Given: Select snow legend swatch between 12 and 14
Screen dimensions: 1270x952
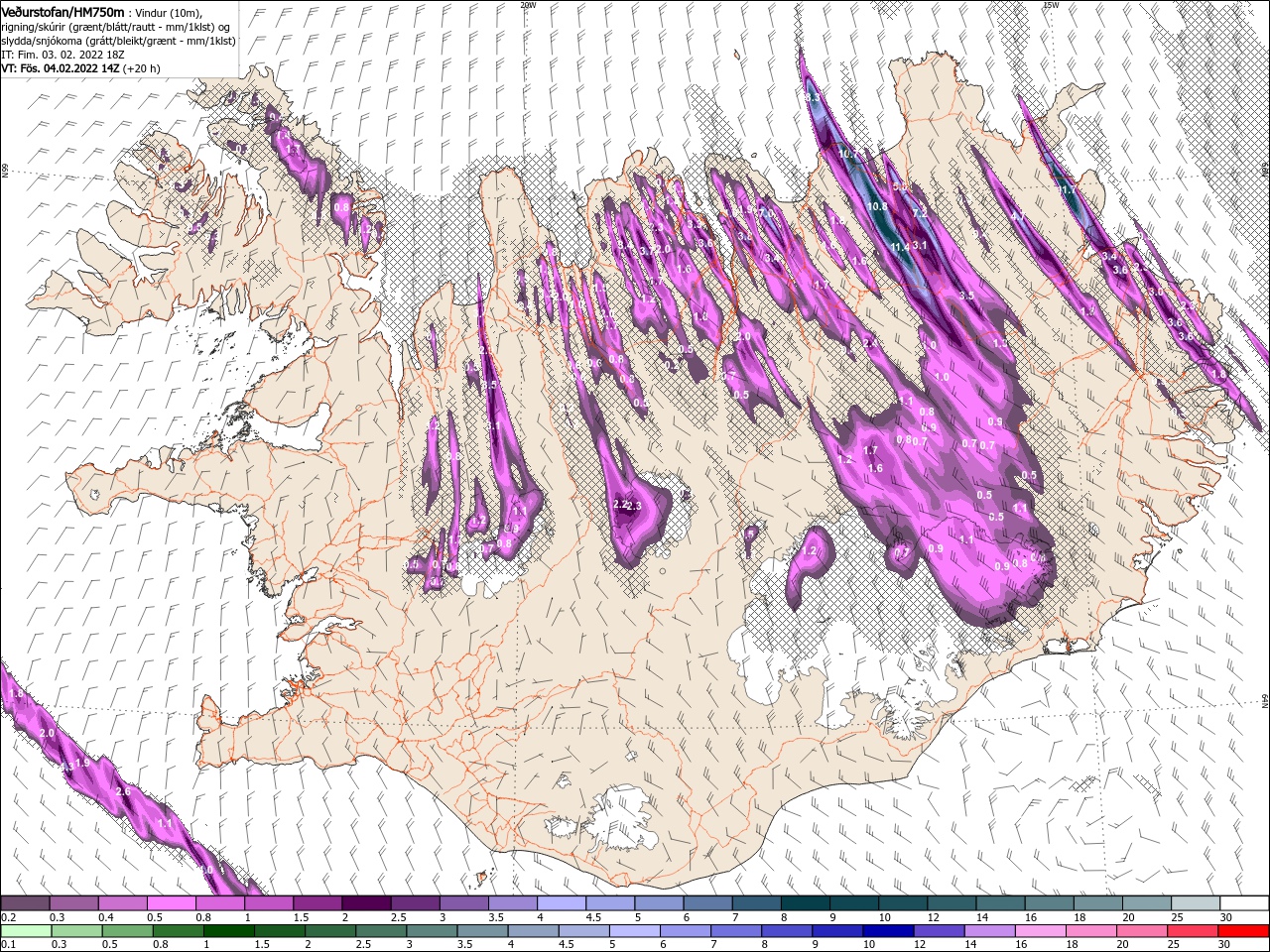Looking at the screenshot, I should (x=952, y=902).
